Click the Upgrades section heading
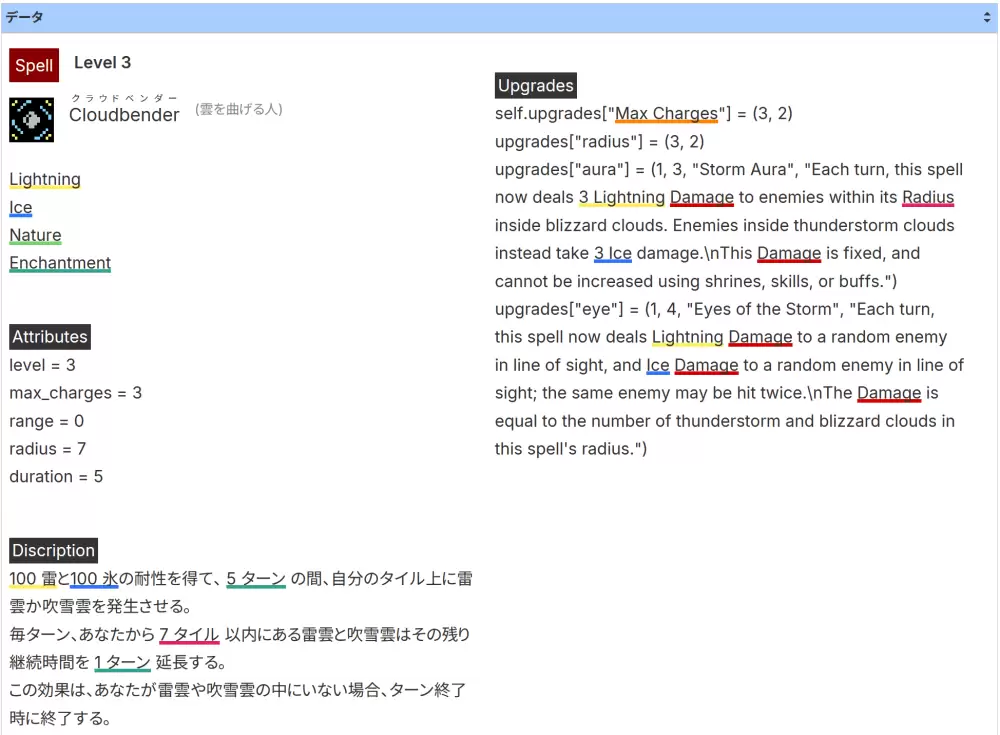The width and height of the screenshot is (1000, 735). [x=536, y=86]
